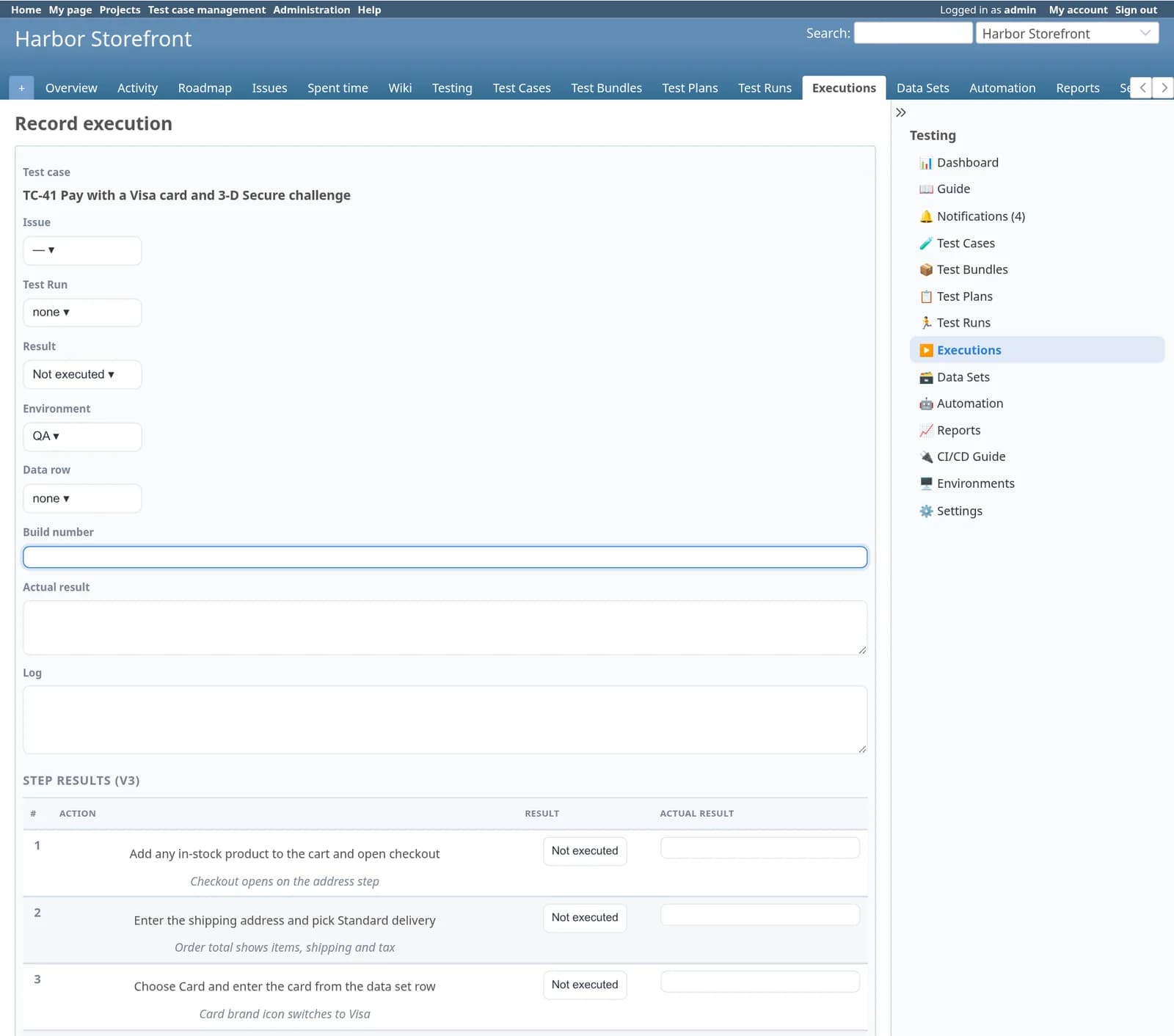Open Projects in top menu
Viewport: 1174px width, 1036px height.
click(x=120, y=10)
